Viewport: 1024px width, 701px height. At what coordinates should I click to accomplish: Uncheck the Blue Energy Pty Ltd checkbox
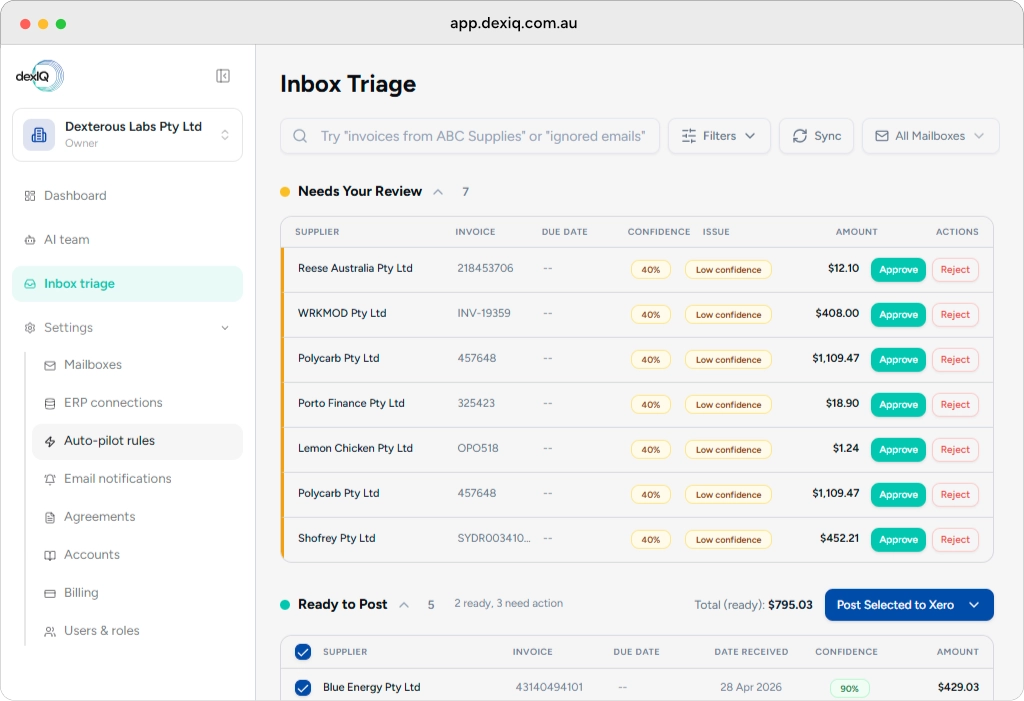pyautogui.click(x=303, y=687)
